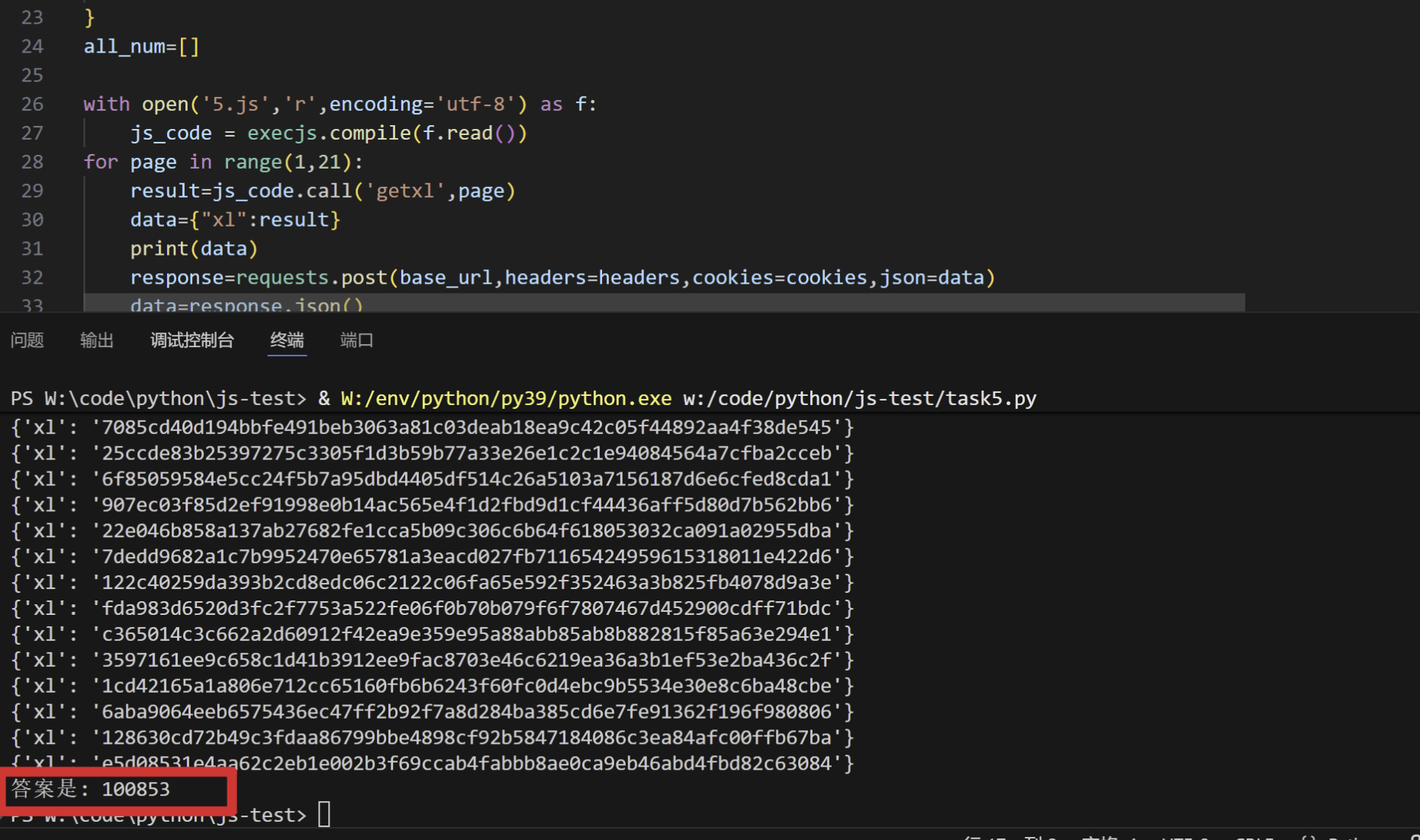Click terminal output starting with 22e046b8
Screen dimensions: 1420x840
(x=432, y=531)
